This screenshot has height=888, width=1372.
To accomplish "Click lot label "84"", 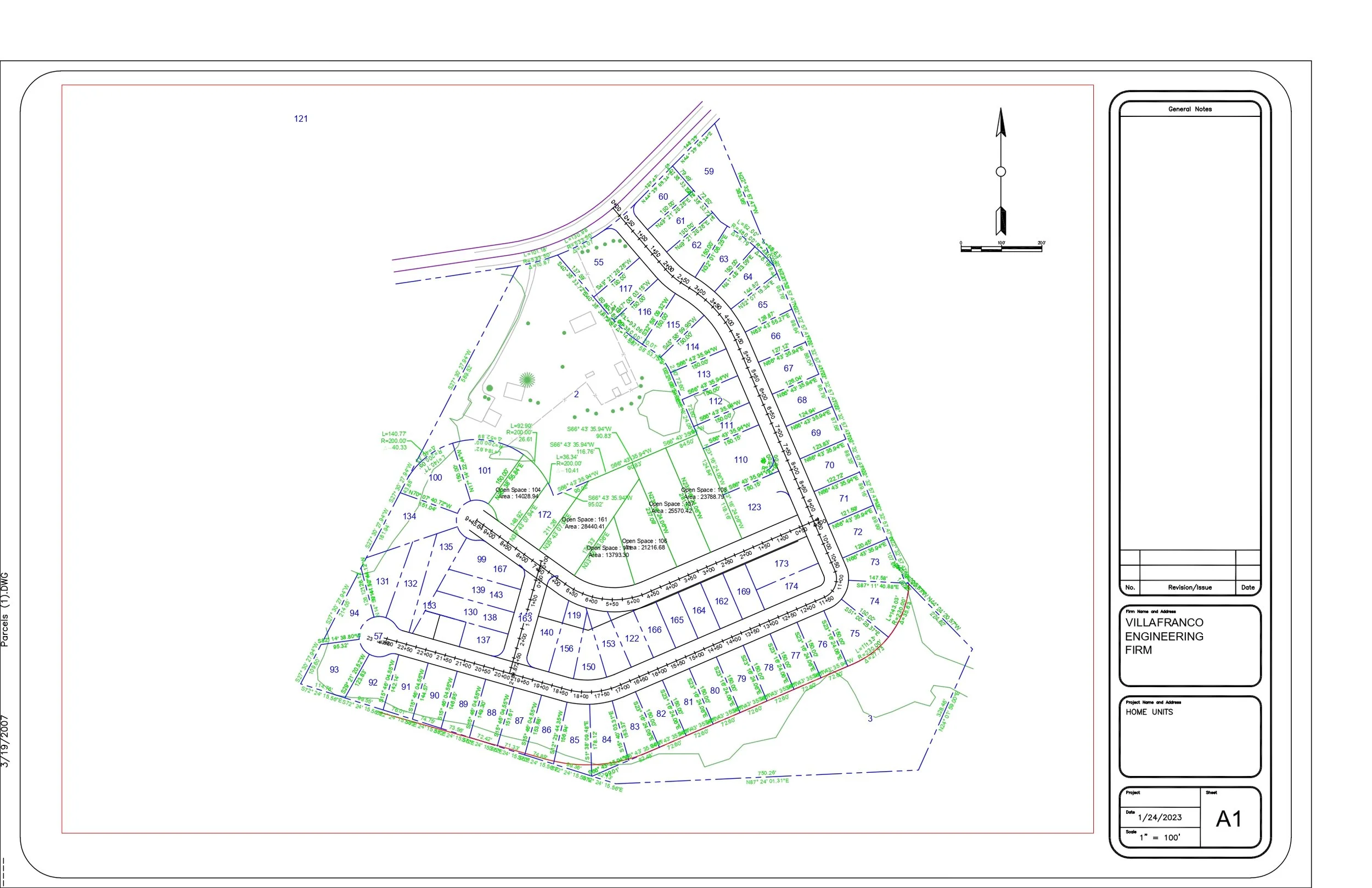I will coord(606,739).
